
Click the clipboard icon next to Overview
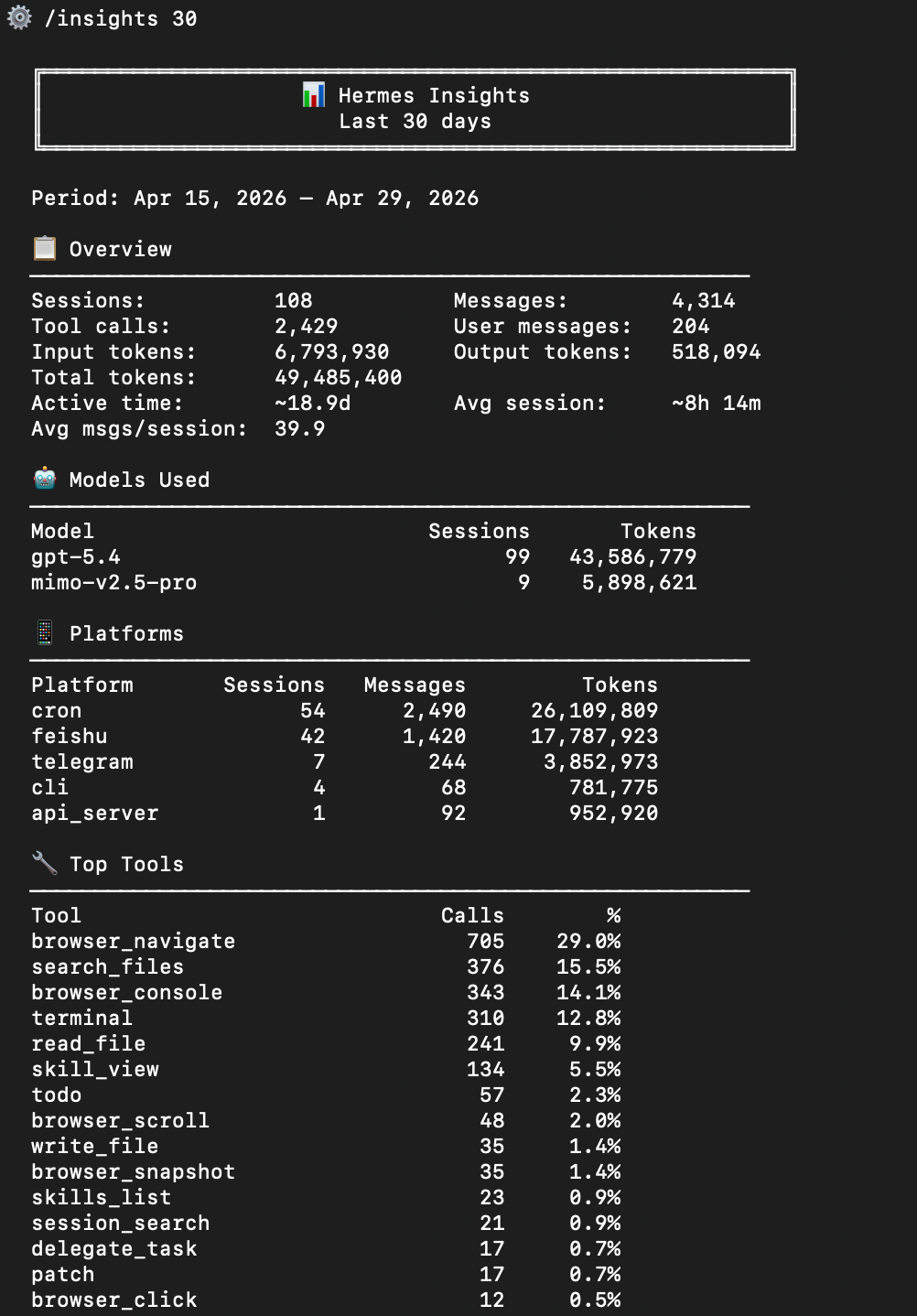pyautogui.click(x=44, y=248)
